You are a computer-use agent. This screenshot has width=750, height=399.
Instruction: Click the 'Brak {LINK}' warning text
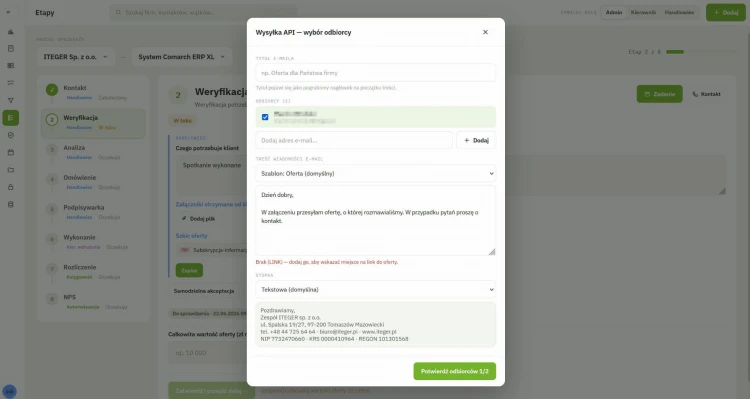tap(327, 262)
